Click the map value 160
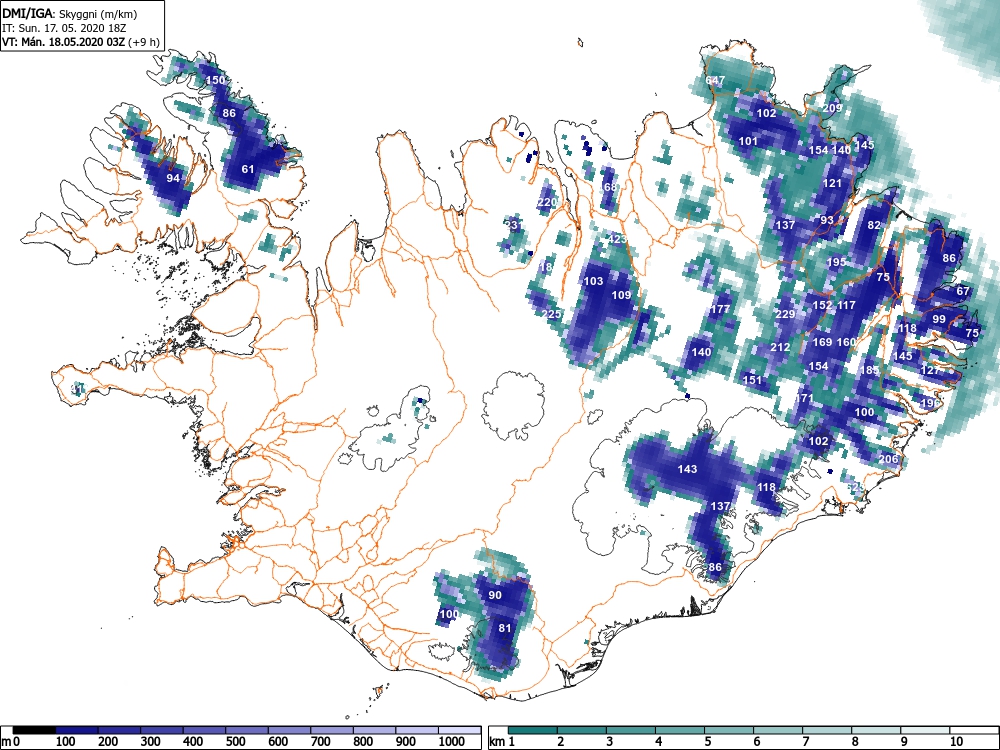Screen dimensions: 1000x750 point(846,342)
